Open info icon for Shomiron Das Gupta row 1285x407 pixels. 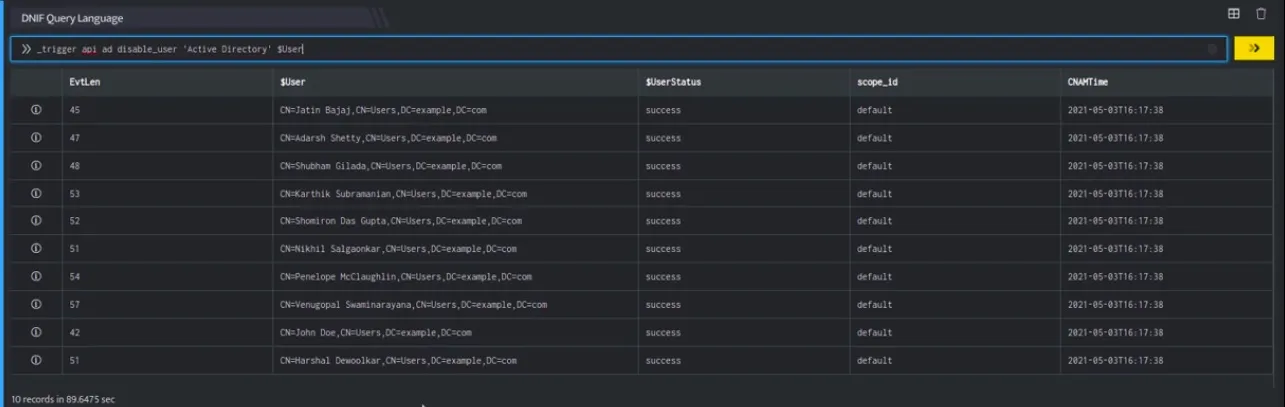36,221
